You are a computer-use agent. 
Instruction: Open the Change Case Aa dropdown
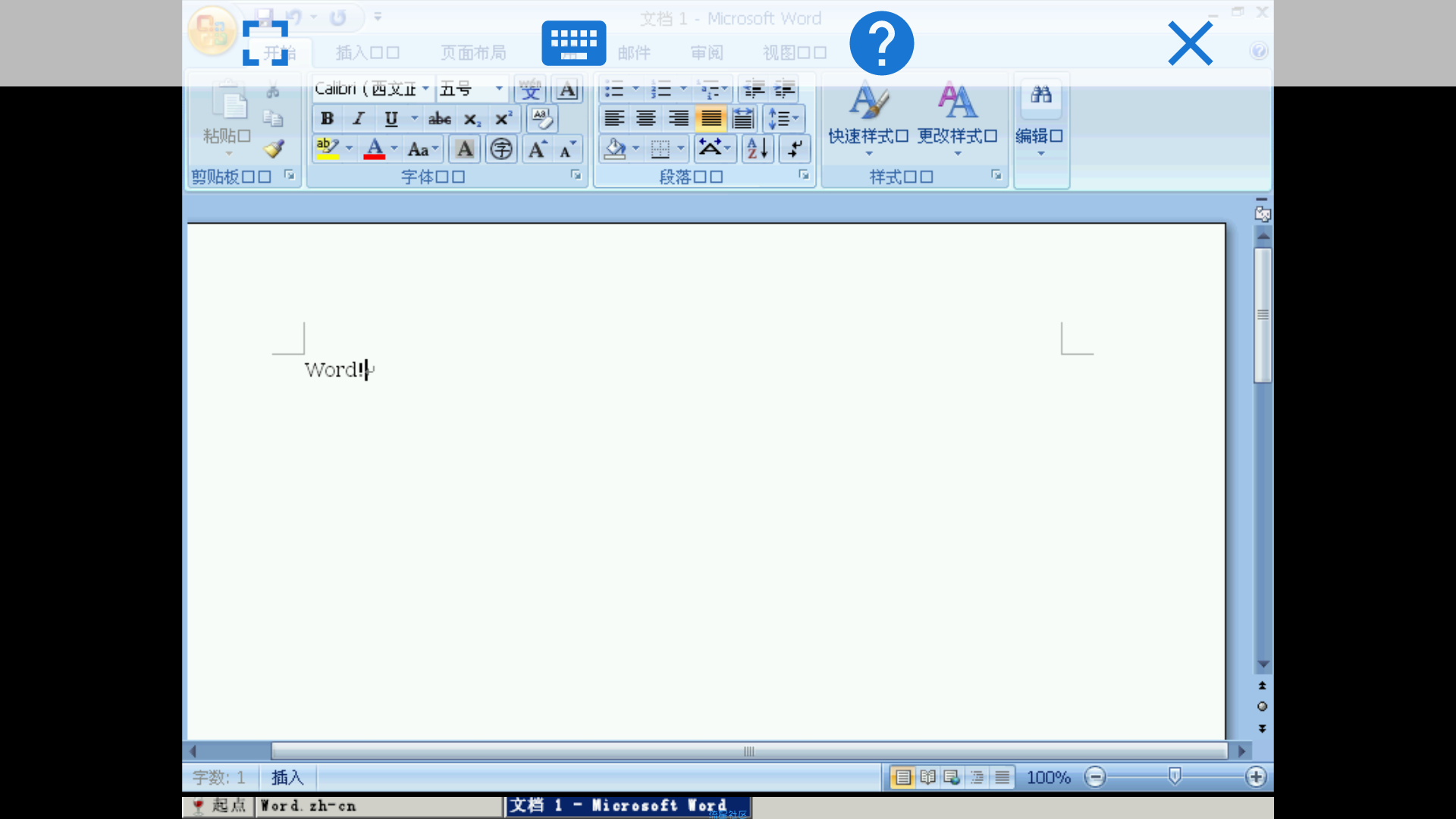click(423, 149)
